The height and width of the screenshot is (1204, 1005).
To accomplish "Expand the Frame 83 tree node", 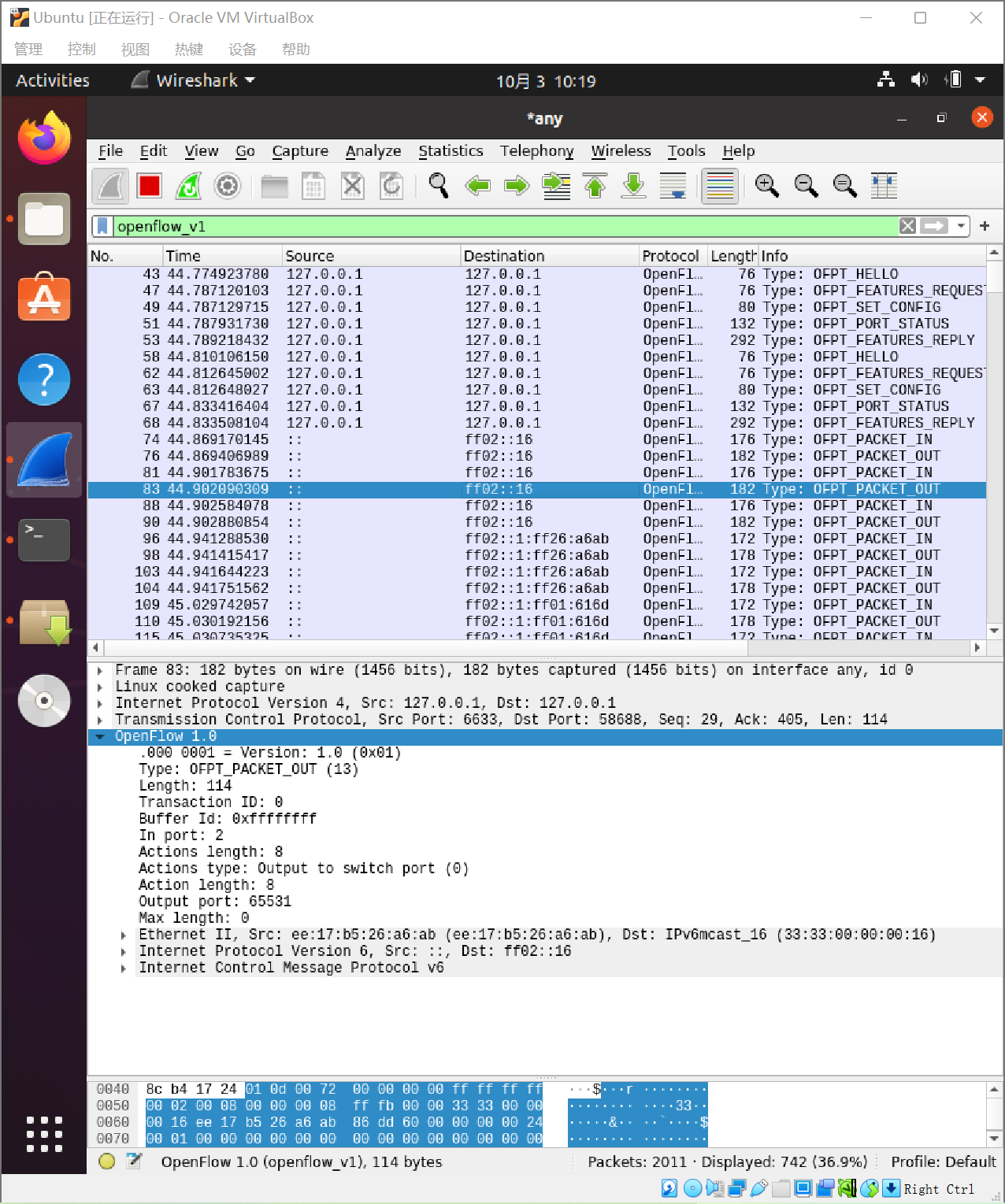I will 100,670.
